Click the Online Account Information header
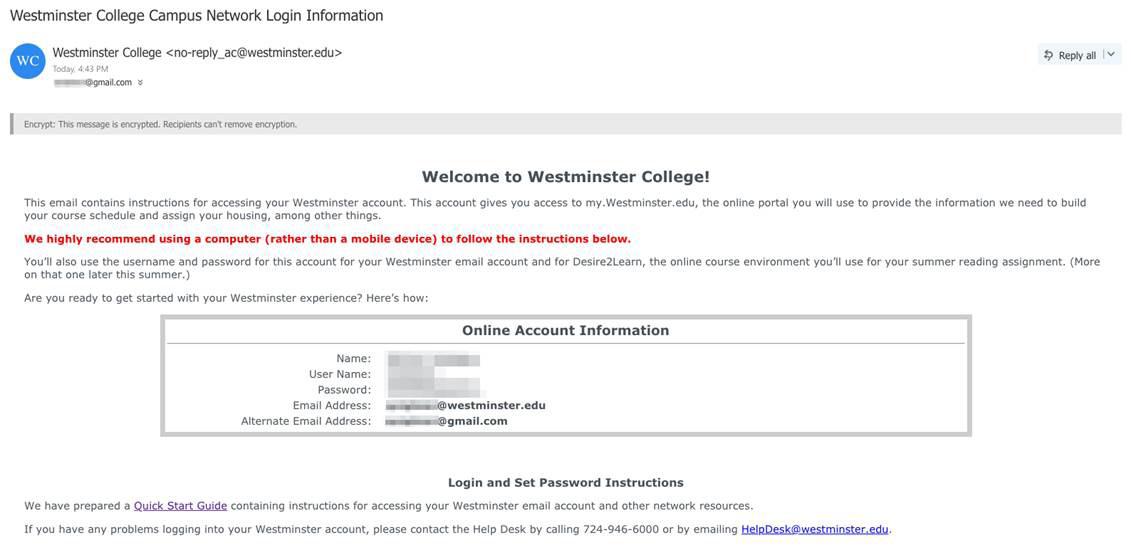 click(x=565, y=331)
